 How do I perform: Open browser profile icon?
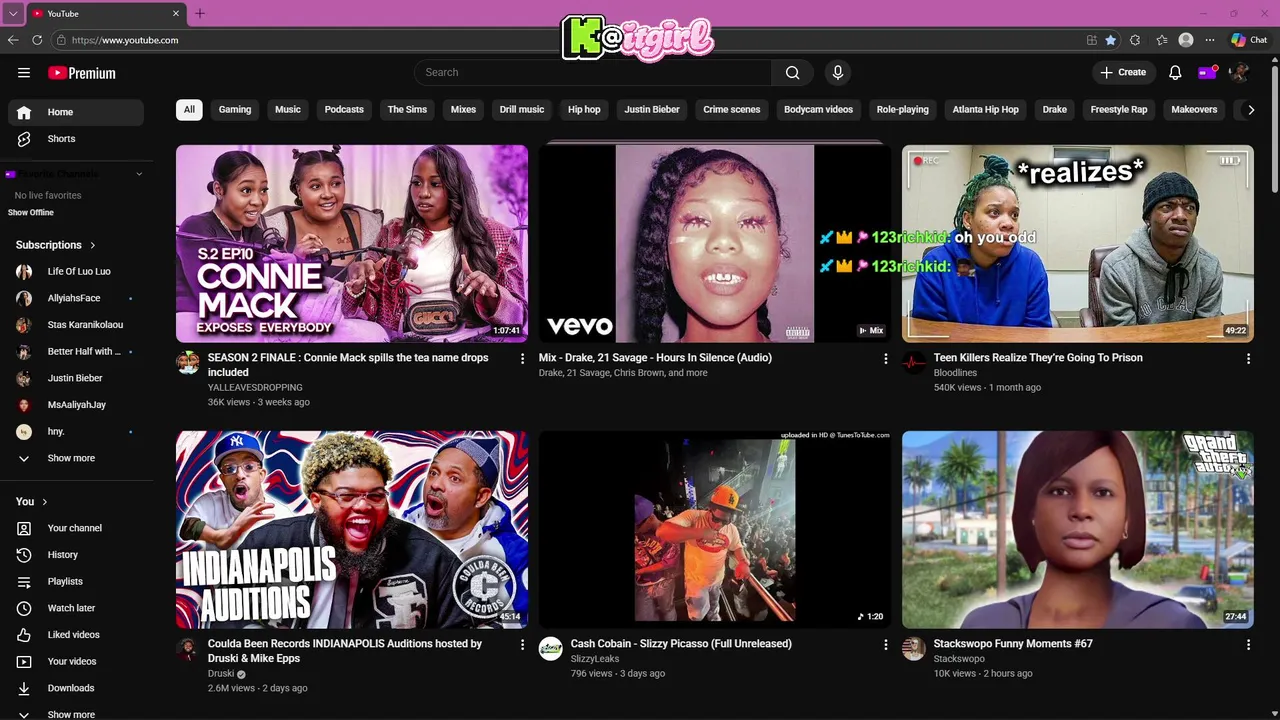pos(1186,40)
